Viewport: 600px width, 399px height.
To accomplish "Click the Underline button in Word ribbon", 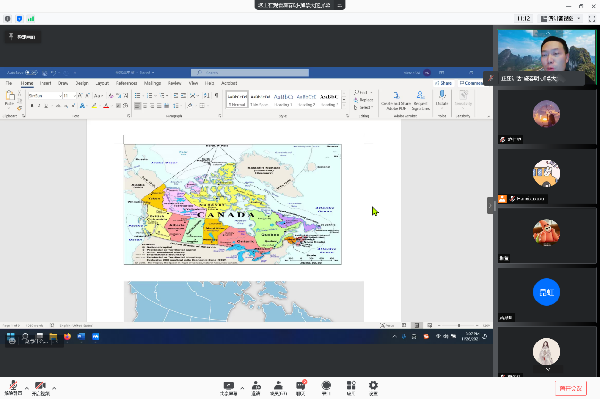I will (x=46, y=106).
